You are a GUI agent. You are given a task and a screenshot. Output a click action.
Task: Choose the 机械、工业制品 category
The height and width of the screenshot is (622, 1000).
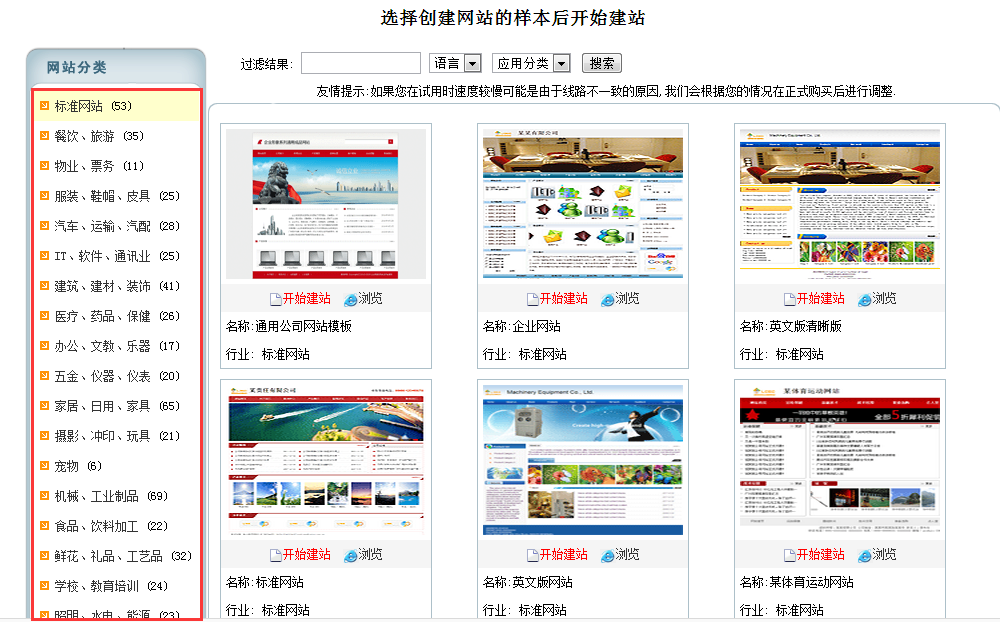(96, 496)
